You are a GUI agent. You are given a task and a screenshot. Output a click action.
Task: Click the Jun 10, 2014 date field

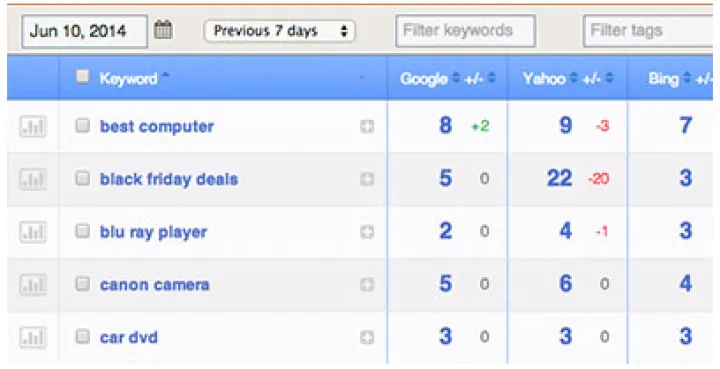click(84, 31)
